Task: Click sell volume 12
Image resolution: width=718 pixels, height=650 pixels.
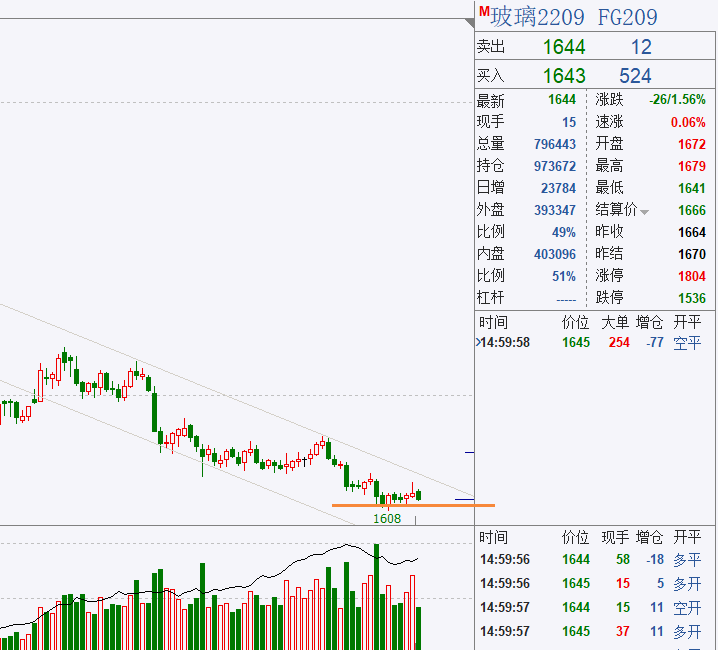Action: click(641, 47)
